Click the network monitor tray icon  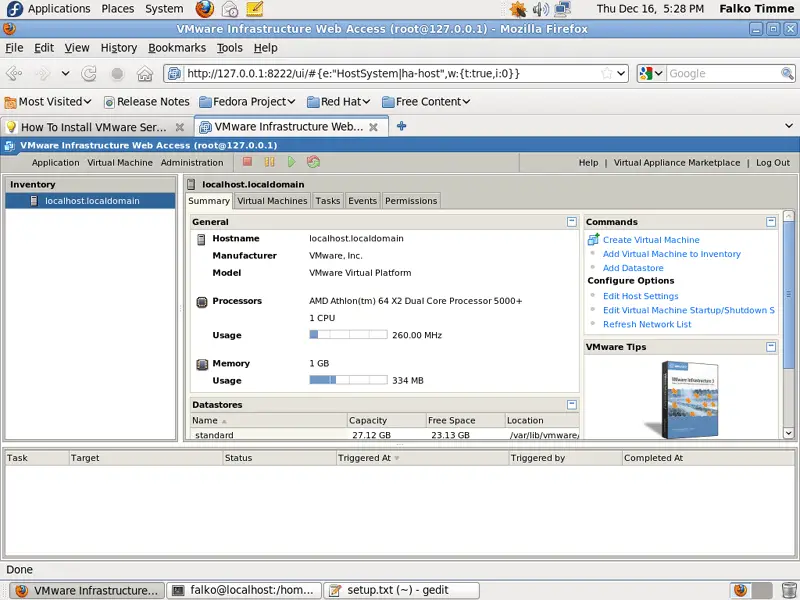pyautogui.click(x=562, y=9)
